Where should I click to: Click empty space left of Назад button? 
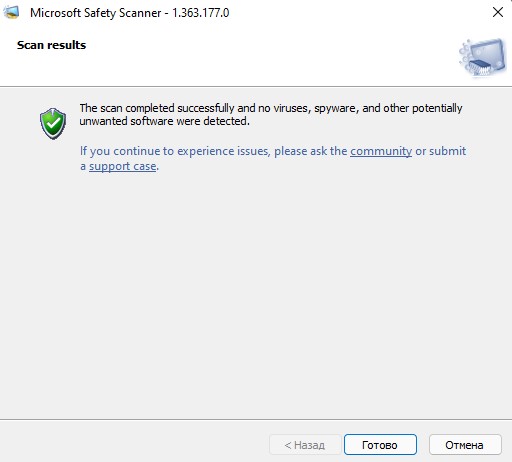click(x=133, y=445)
